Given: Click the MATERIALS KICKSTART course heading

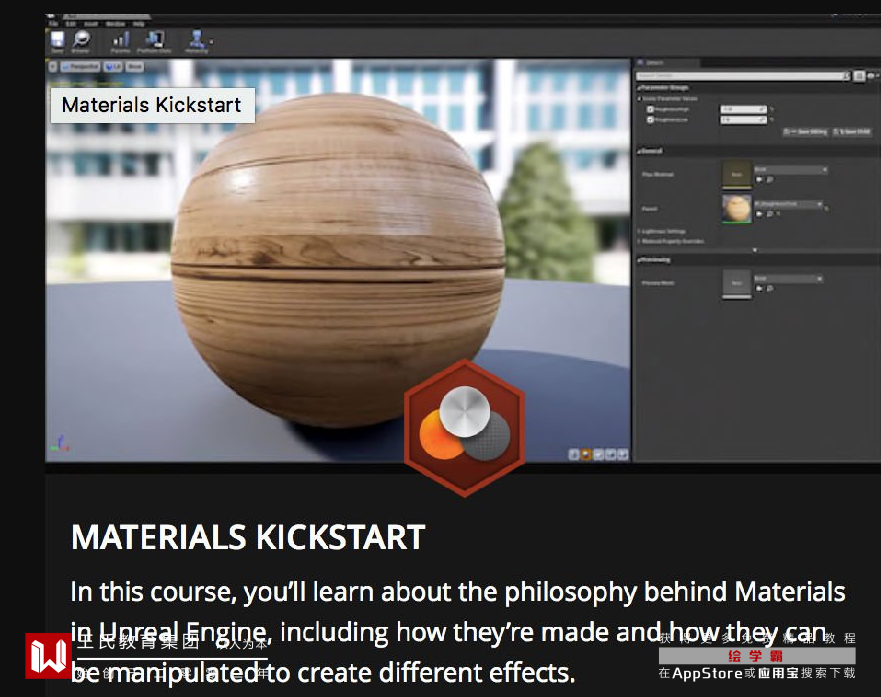Looking at the screenshot, I should [x=248, y=537].
